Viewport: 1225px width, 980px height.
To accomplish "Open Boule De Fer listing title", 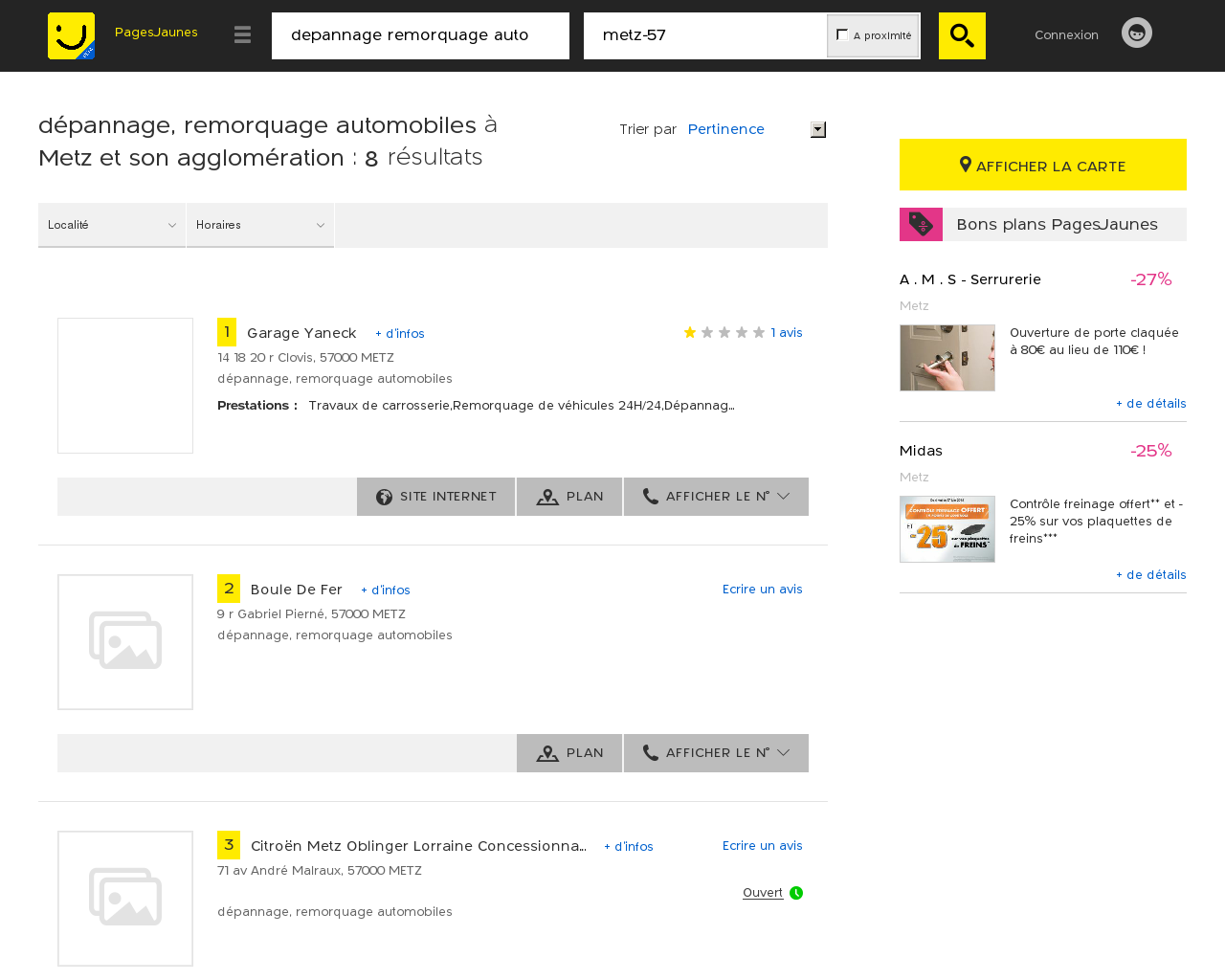I will pyautogui.click(x=297, y=590).
